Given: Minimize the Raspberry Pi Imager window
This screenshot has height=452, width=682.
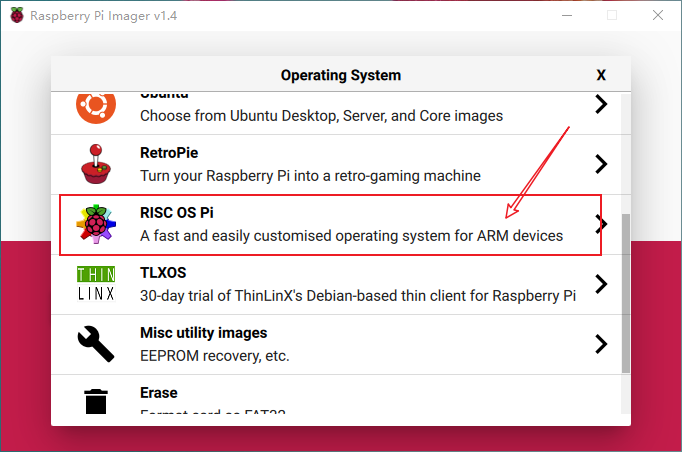Looking at the screenshot, I should 567,16.
